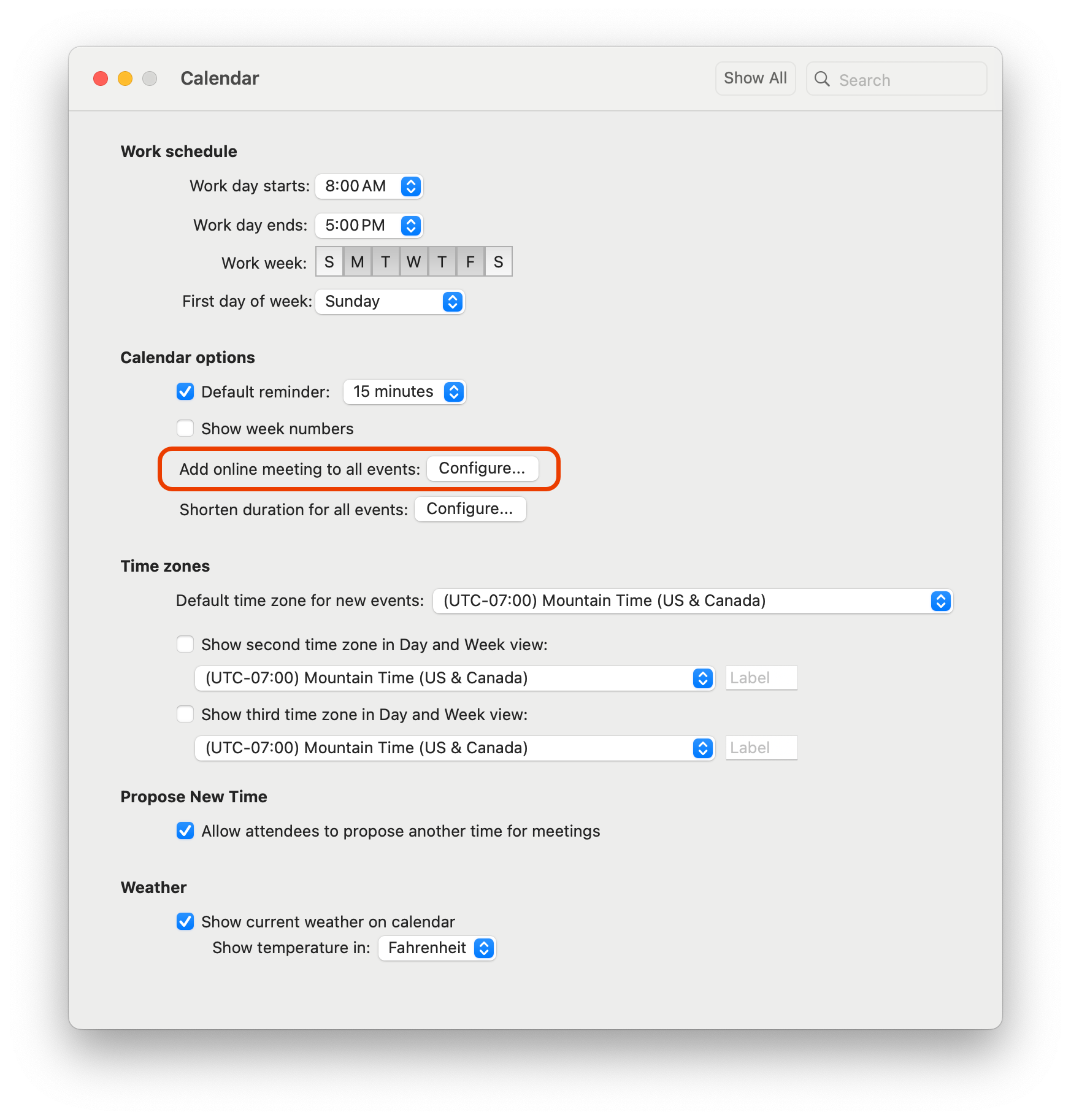
Task: Enable Show week numbers
Action: point(185,428)
